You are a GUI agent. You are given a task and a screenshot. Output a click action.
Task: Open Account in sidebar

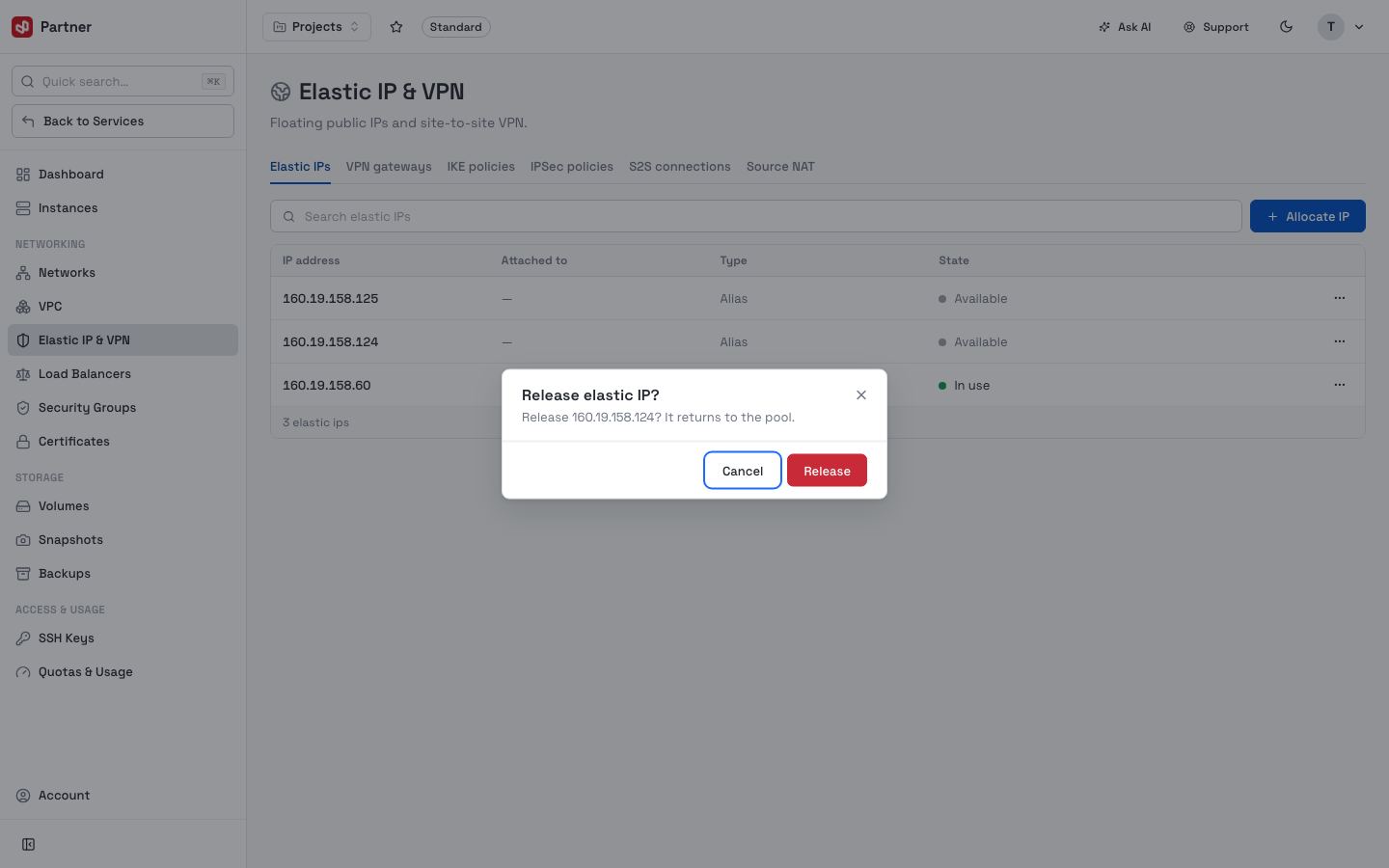(x=123, y=796)
